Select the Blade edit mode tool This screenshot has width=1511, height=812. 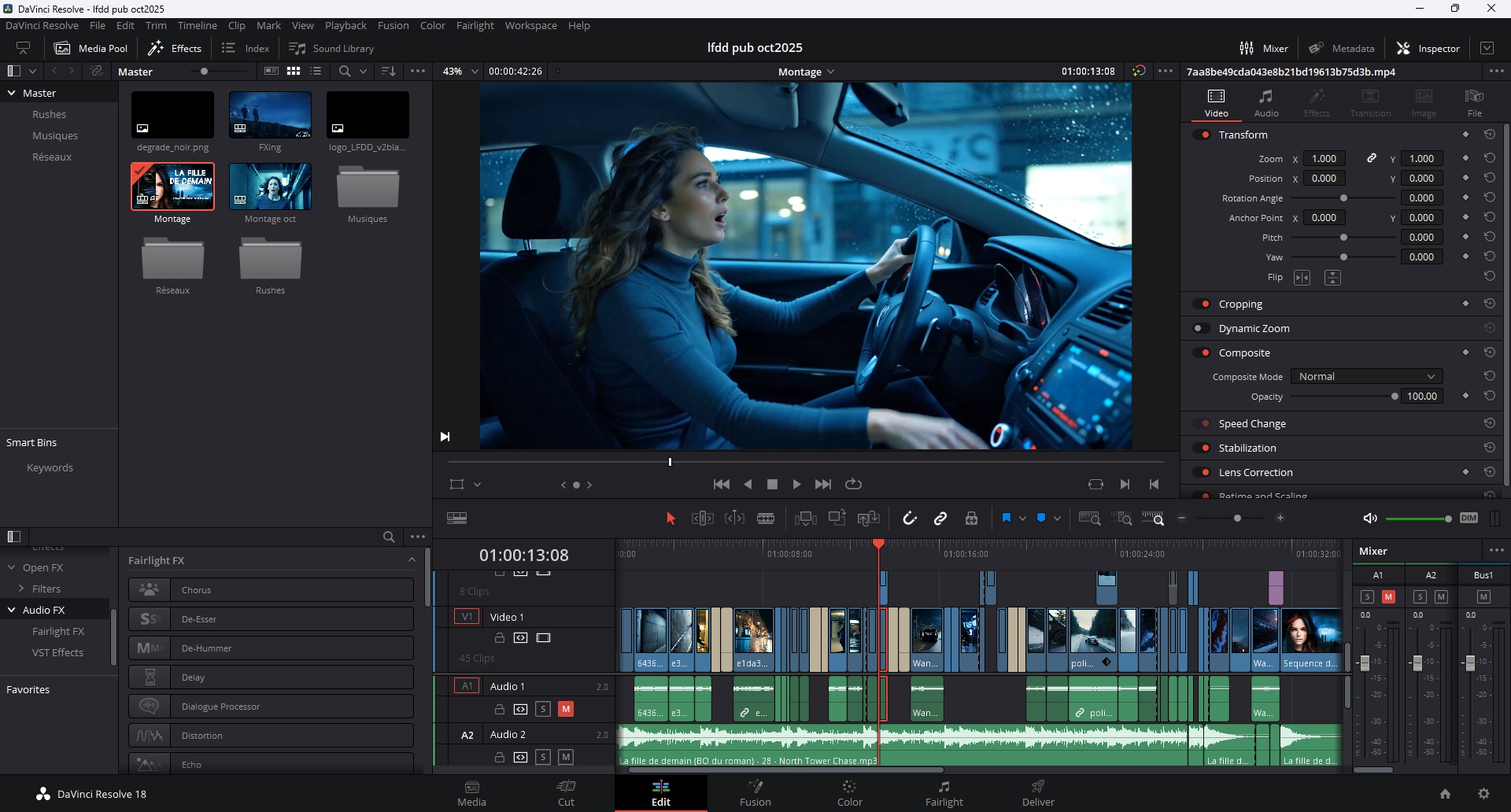(x=766, y=519)
